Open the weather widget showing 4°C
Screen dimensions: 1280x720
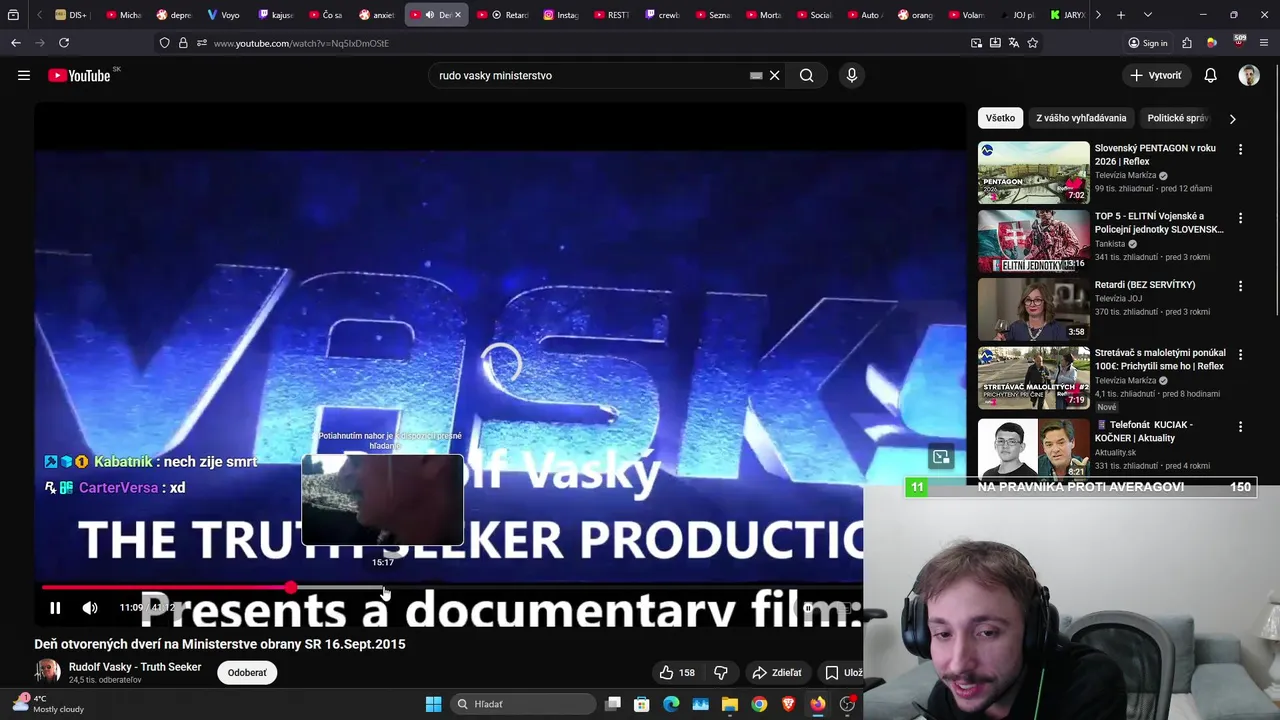coord(50,704)
